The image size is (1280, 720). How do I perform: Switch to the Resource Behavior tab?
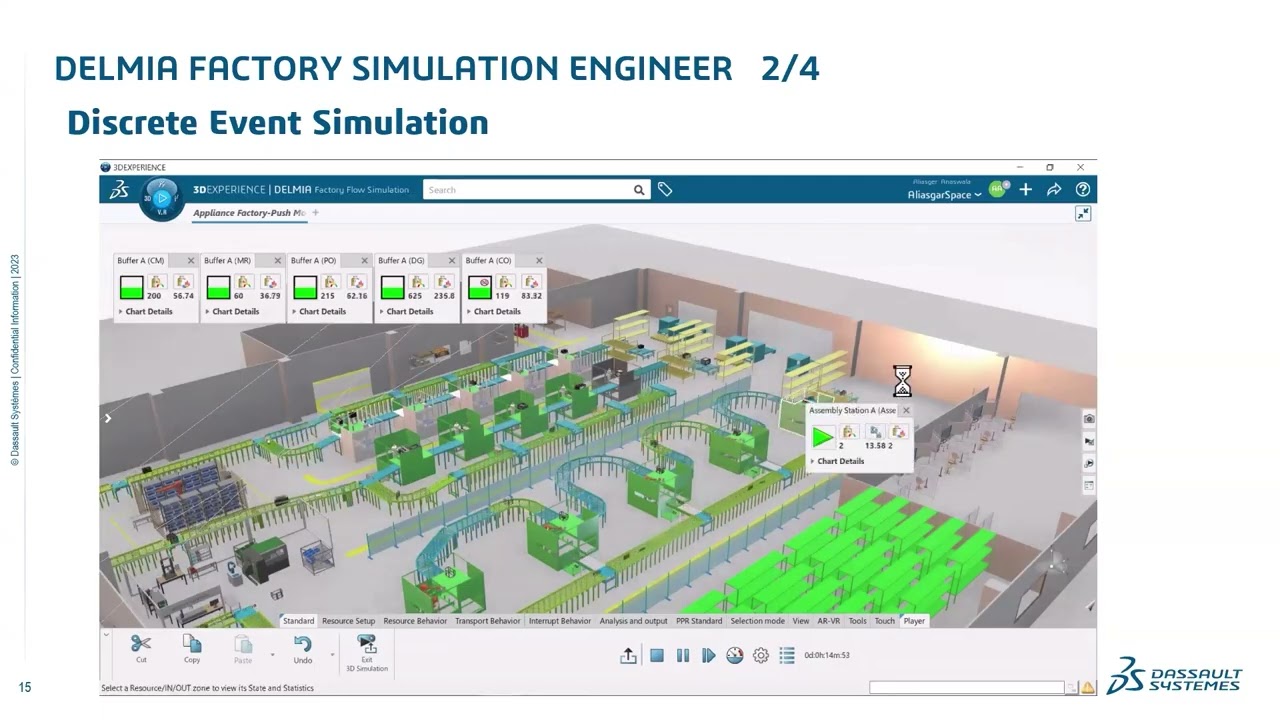point(415,621)
